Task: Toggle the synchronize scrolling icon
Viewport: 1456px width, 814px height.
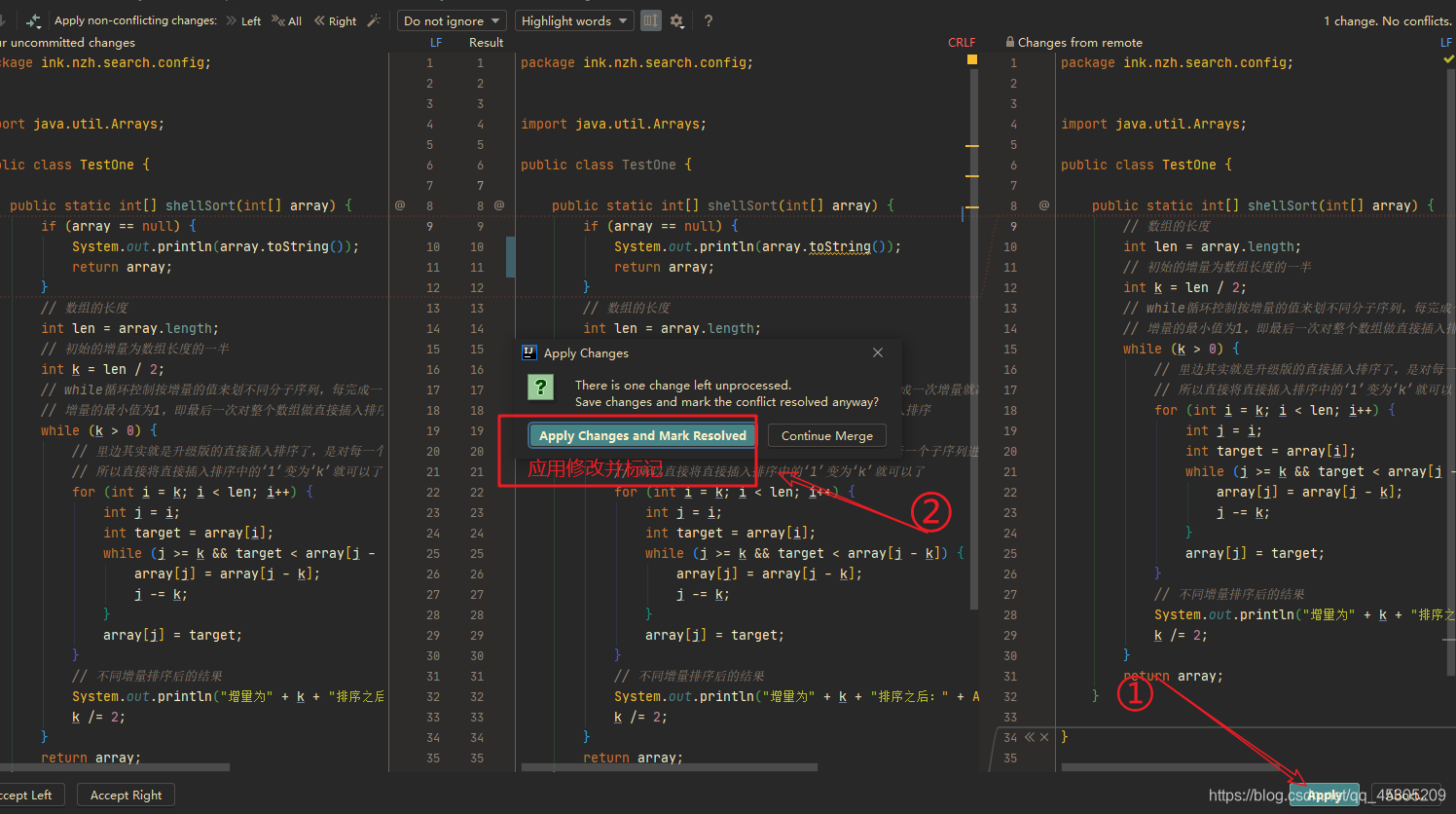Action: click(x=650, y=20)
